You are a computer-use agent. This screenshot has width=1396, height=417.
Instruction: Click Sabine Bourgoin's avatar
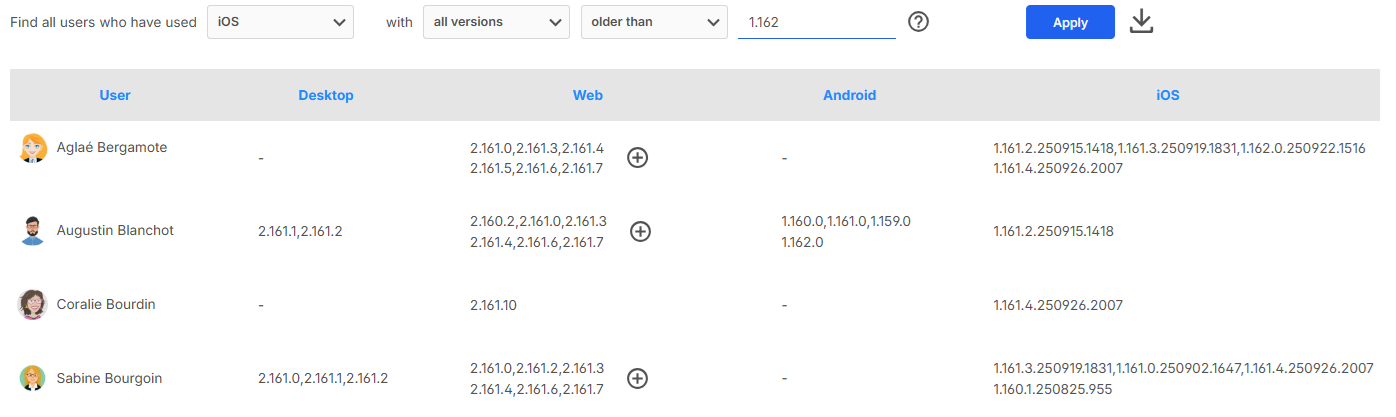pyautogui.click(x=33, y=378)
